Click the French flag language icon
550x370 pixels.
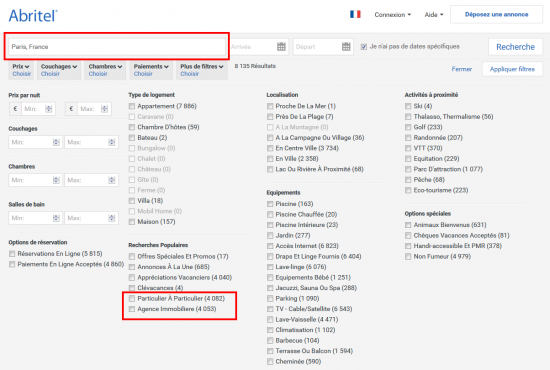pyautogui.click(x=355, y=14)
